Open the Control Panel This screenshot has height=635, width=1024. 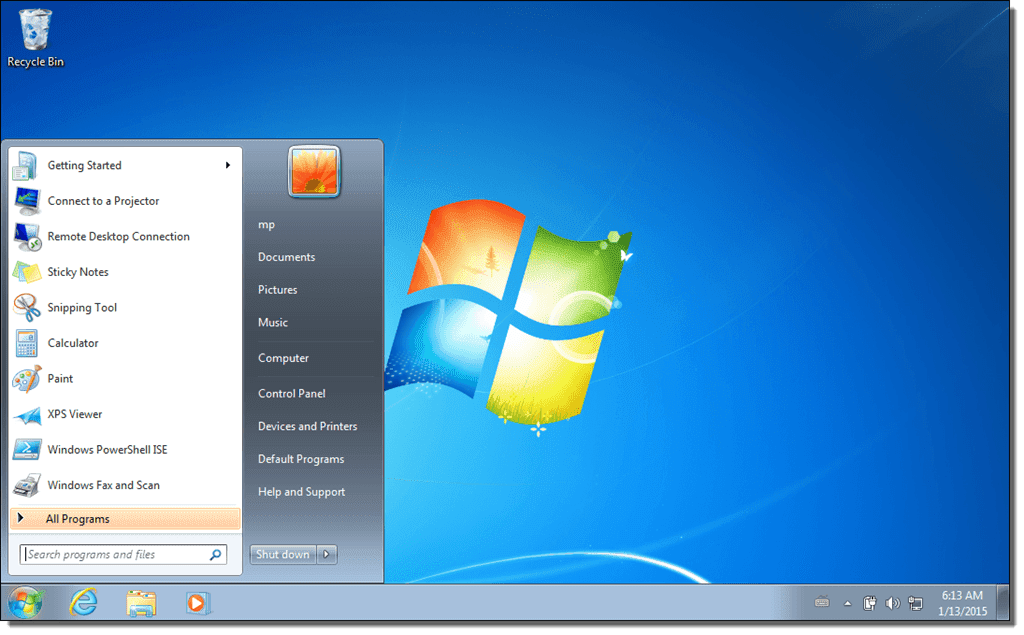(290, 393)
